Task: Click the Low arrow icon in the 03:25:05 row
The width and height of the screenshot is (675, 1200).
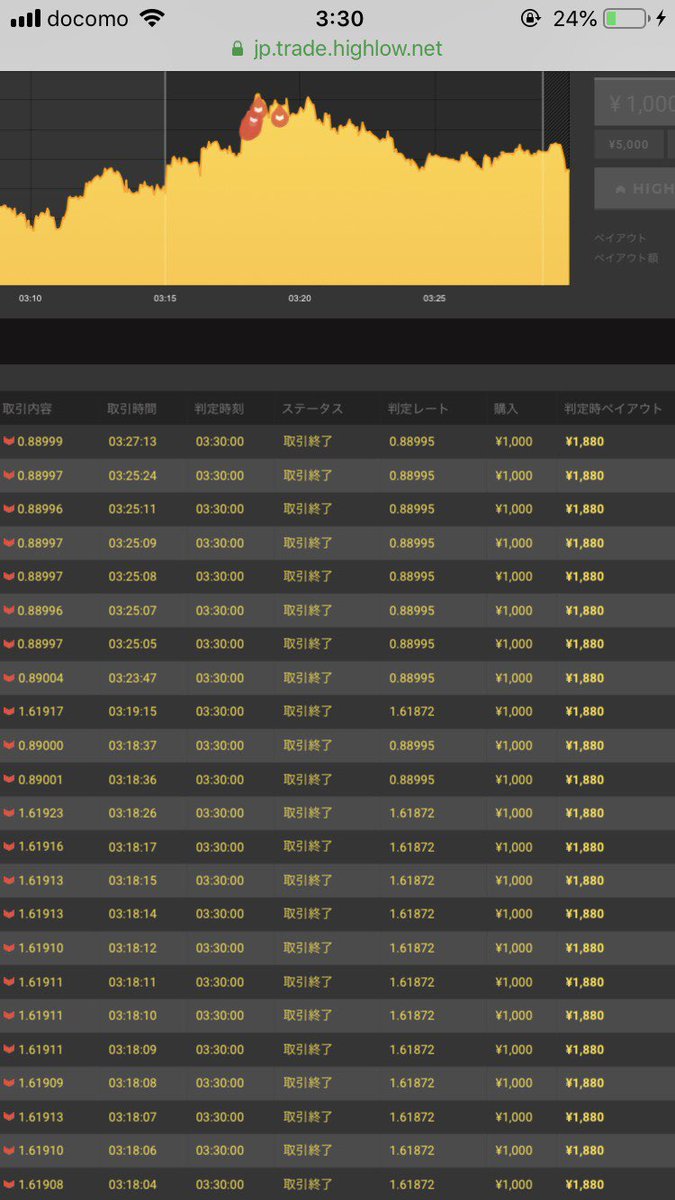Action: pos(9,644)
